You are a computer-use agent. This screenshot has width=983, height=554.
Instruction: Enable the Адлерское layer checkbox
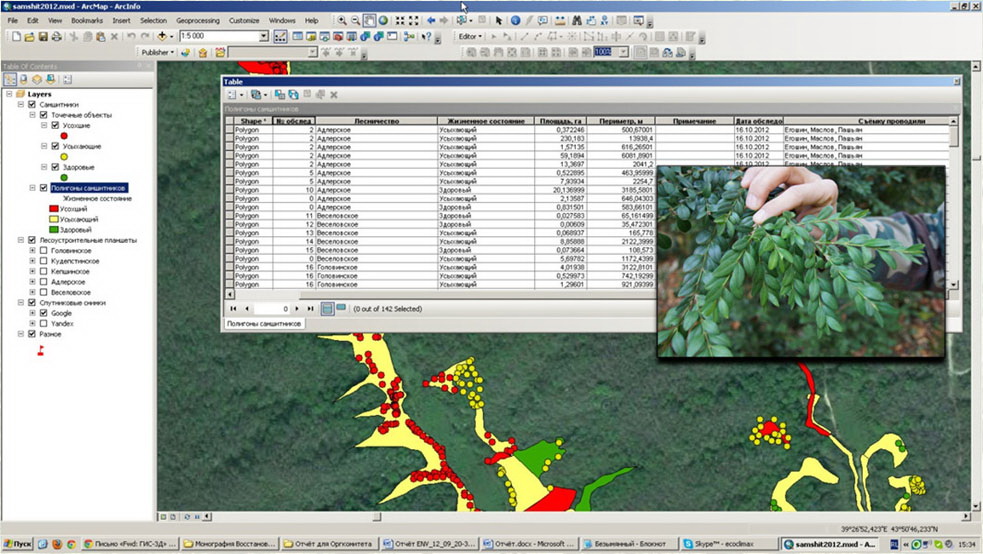pyautogui.click(x=43, y=282)
